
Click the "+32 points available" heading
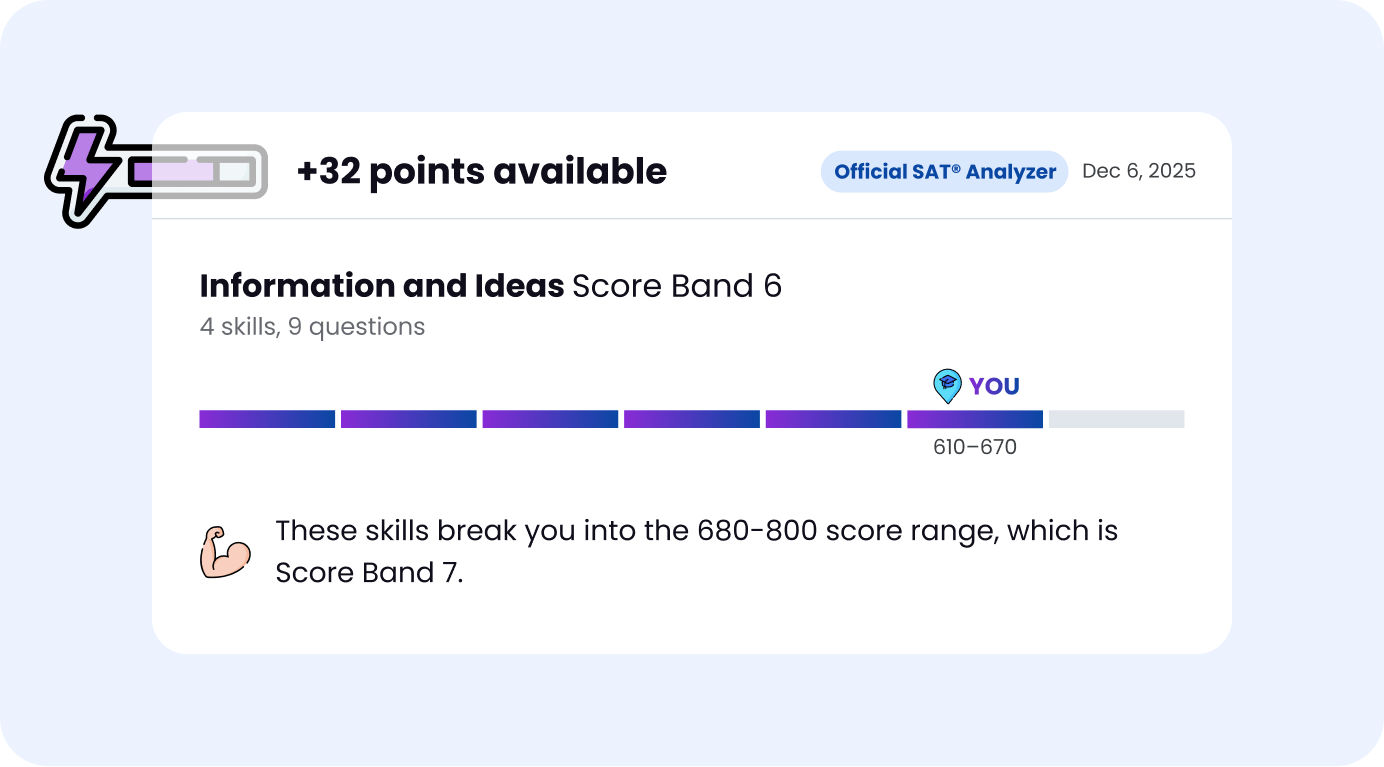pos(482,172)
